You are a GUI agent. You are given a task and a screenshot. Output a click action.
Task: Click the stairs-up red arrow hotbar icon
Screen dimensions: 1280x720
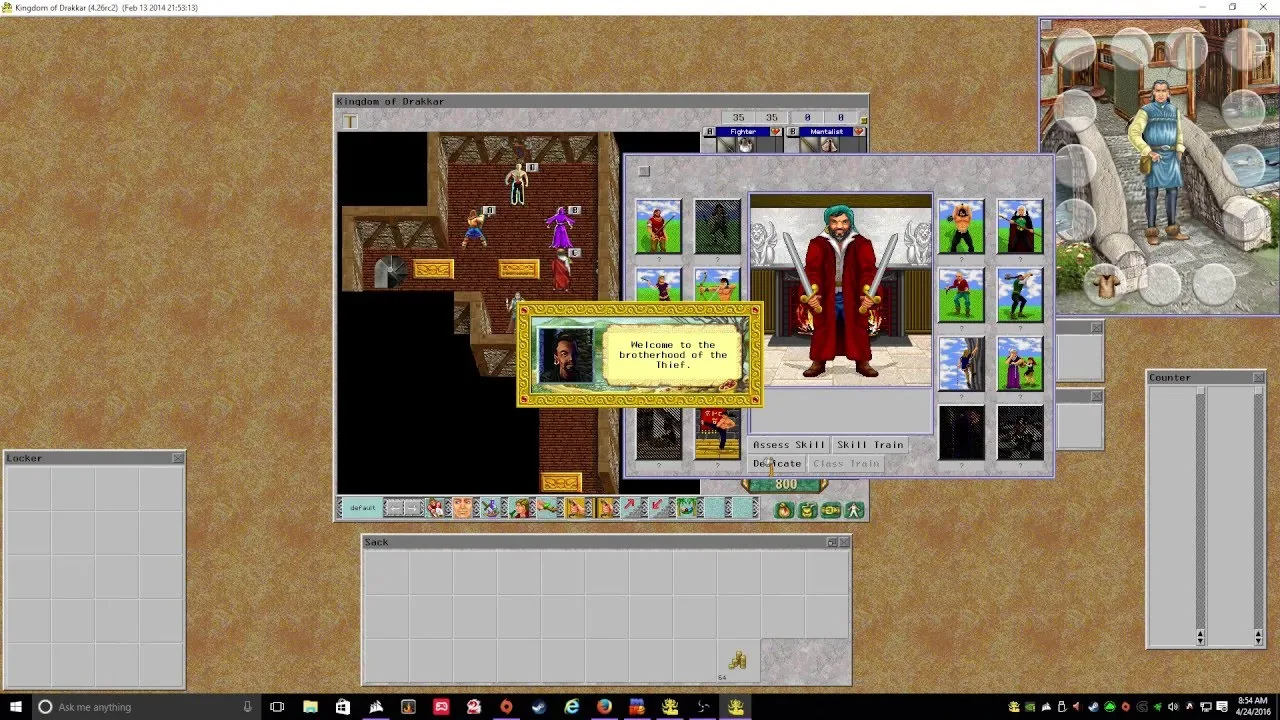pyautogui.click(x=632, y=508)
